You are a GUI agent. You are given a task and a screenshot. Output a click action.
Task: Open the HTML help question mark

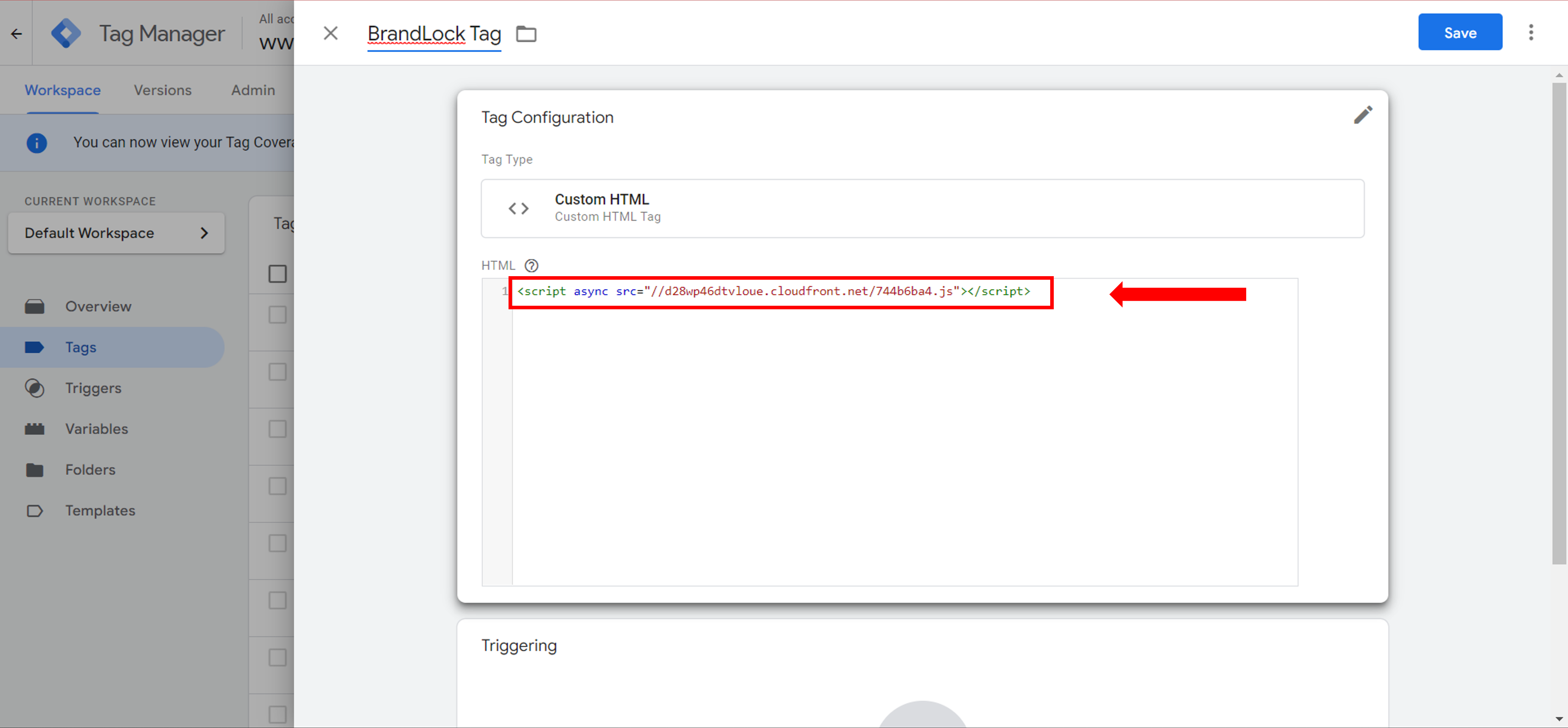click(531, 265)
